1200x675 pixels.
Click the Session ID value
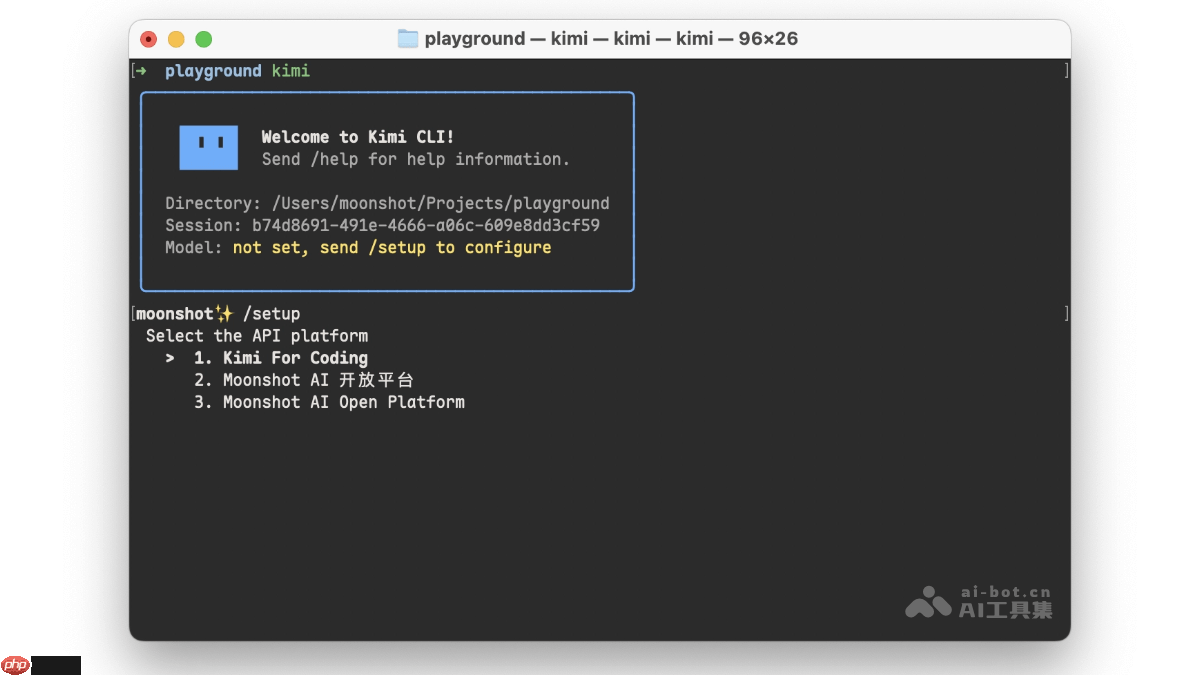[425, 225]
